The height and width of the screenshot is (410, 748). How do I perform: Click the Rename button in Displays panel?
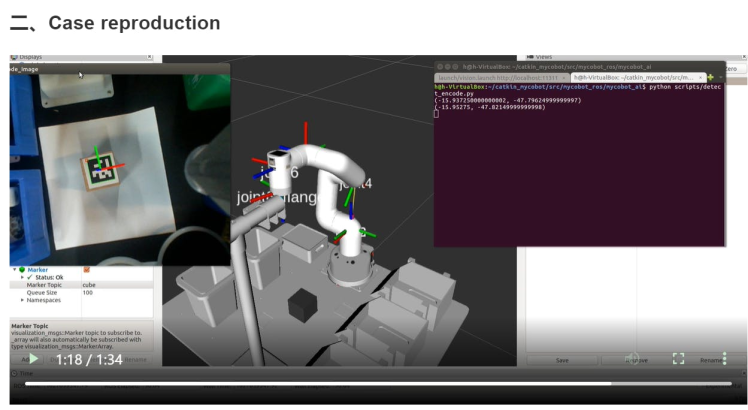(135, 359)
